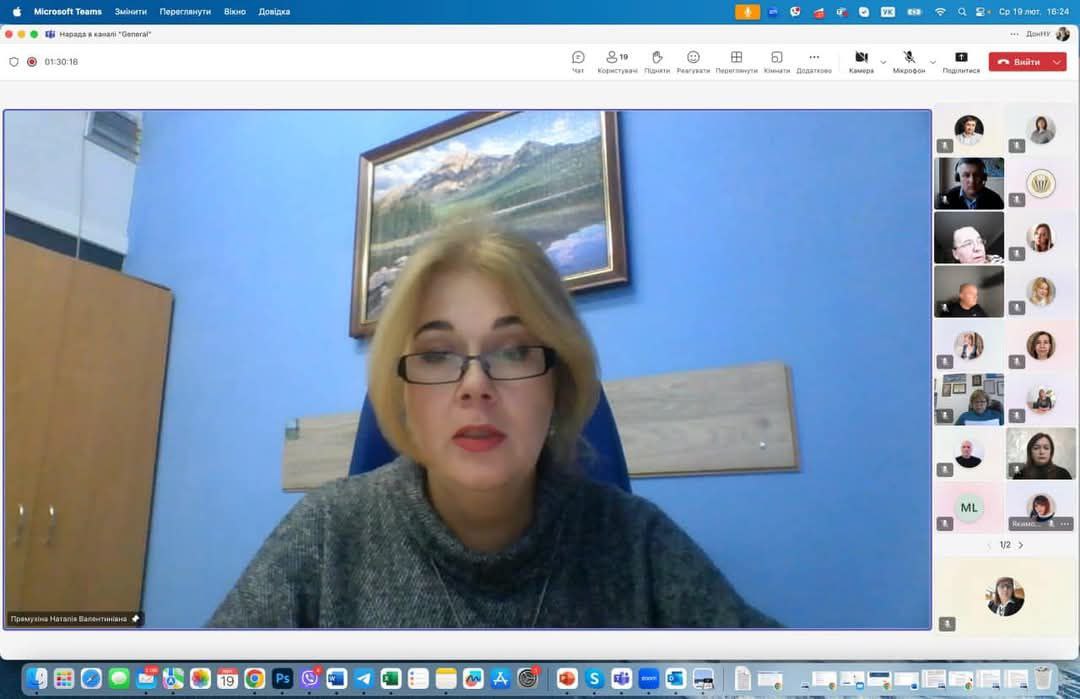Image resolution: width=1080 pixels, height=699 pixels.
Task: Open the Переглянути menu in menu bar
Action: pos(185,12)
